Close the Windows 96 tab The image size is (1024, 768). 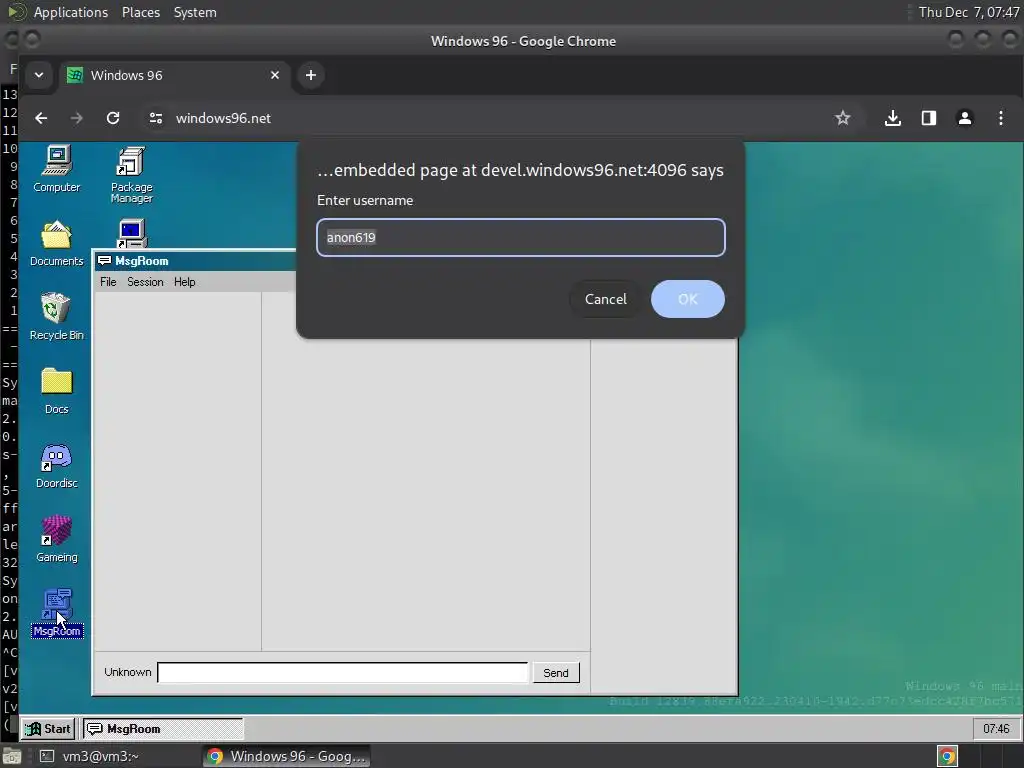(275, 75)
